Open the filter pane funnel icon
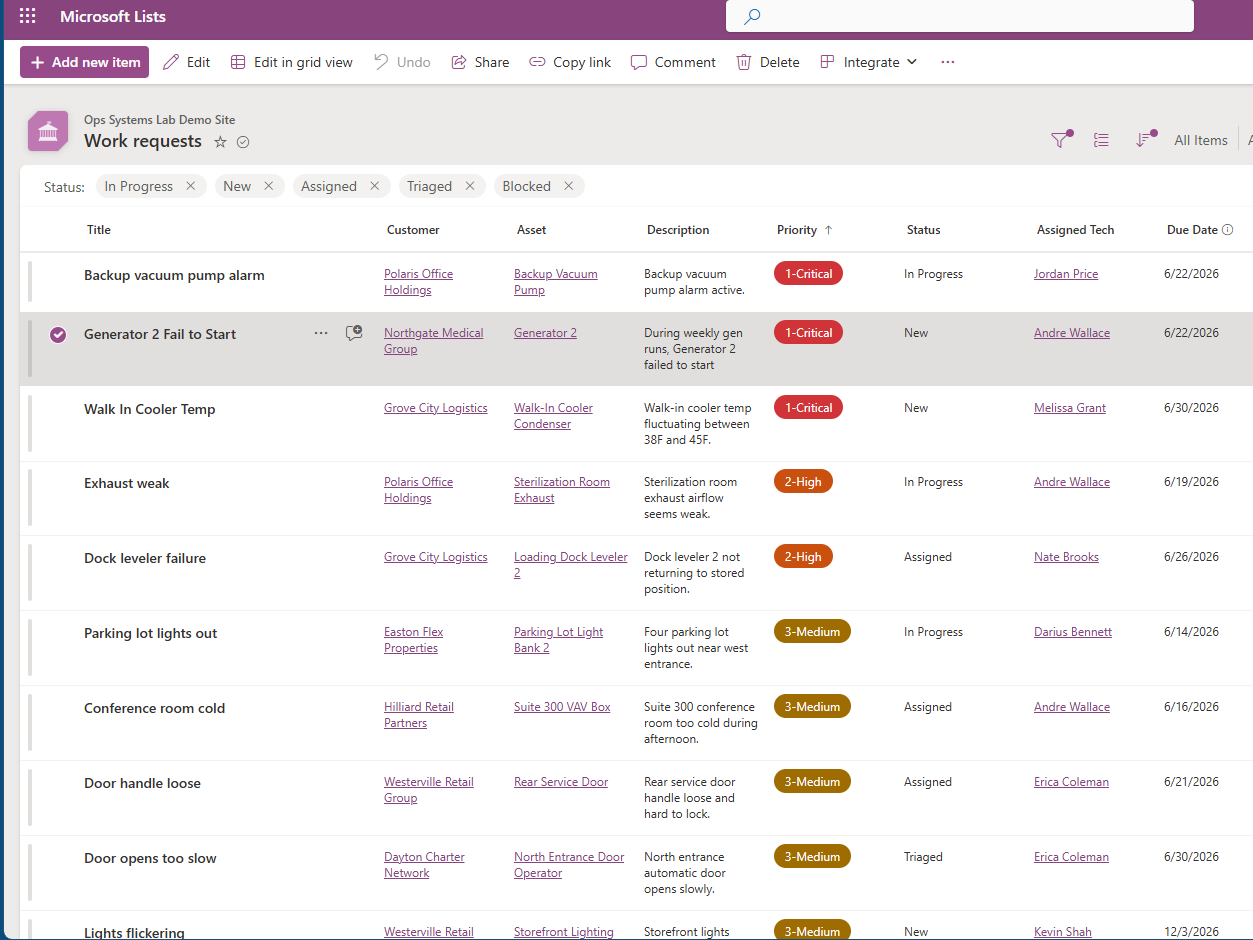Viewport: 1253px width, 940px height. tap(1060, 140)
